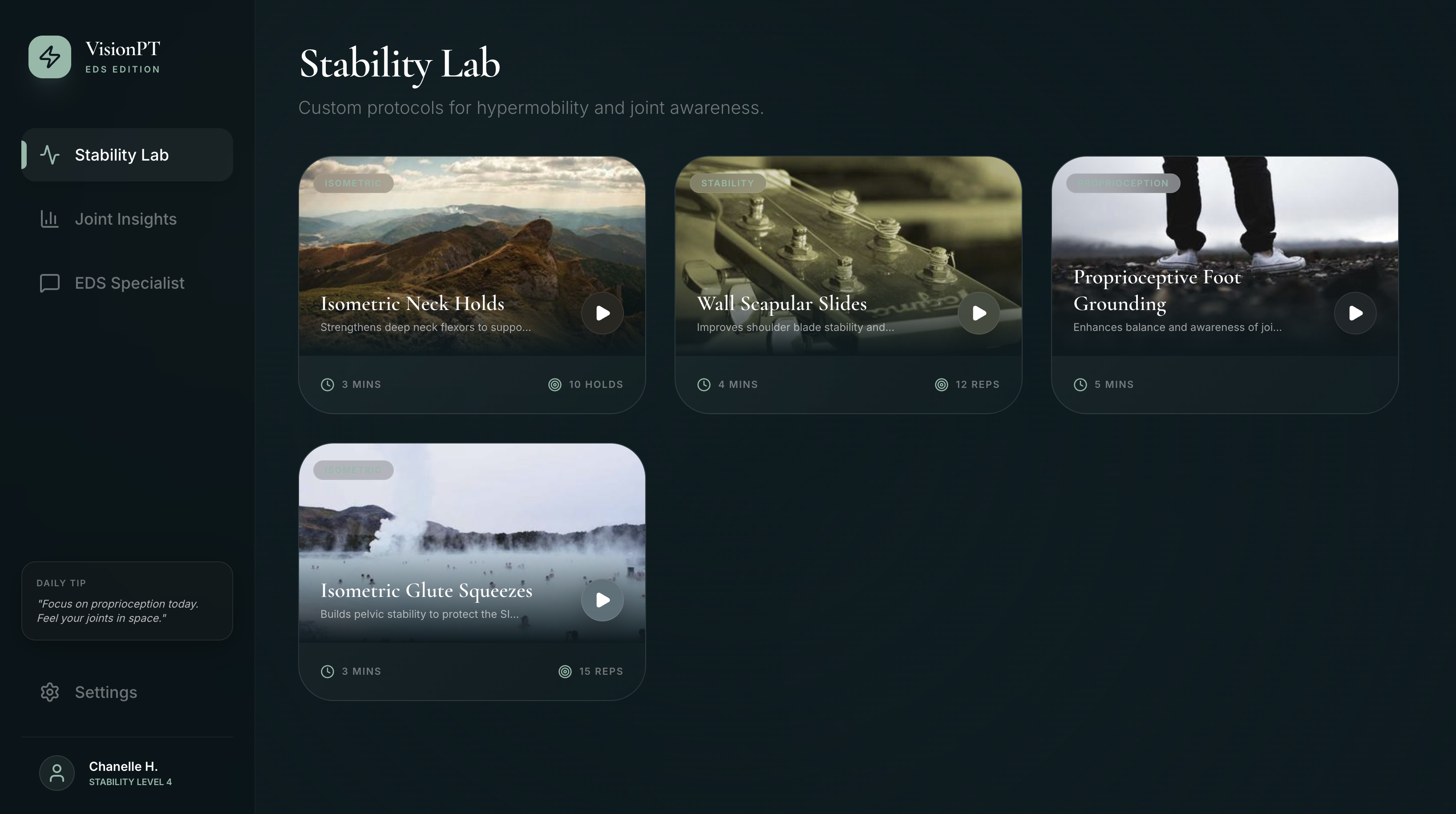Open Settings from the sidebar
1456x814 pixels.
coord(127,692)
